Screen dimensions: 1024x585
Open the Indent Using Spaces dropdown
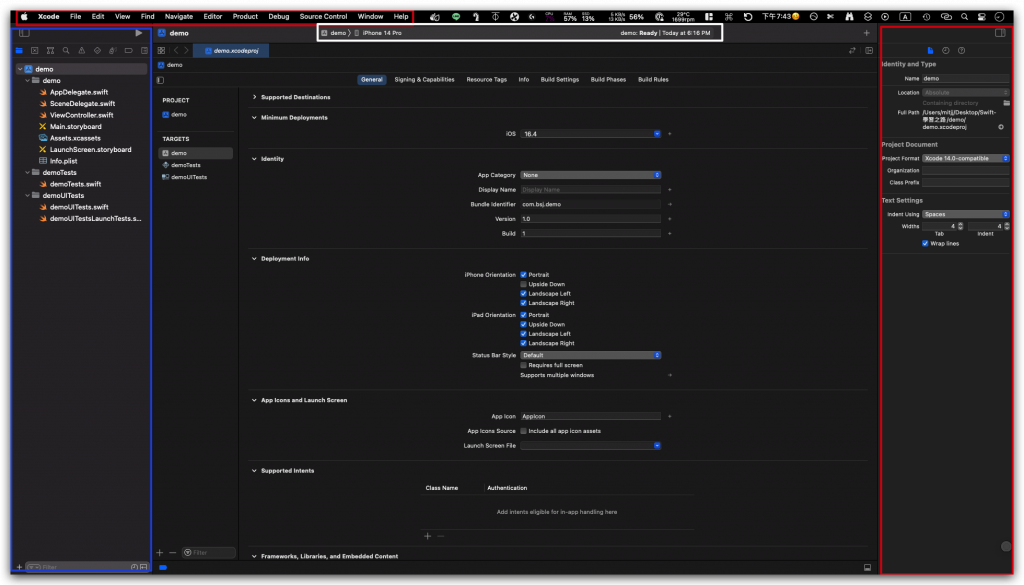[x=965, y=214]
